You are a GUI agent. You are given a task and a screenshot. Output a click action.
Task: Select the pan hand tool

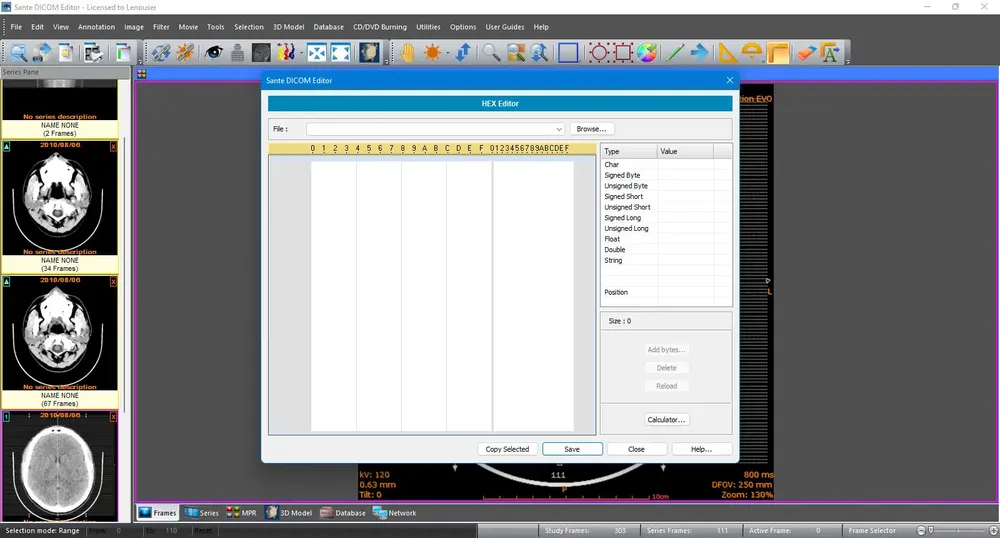click(407, 53)
